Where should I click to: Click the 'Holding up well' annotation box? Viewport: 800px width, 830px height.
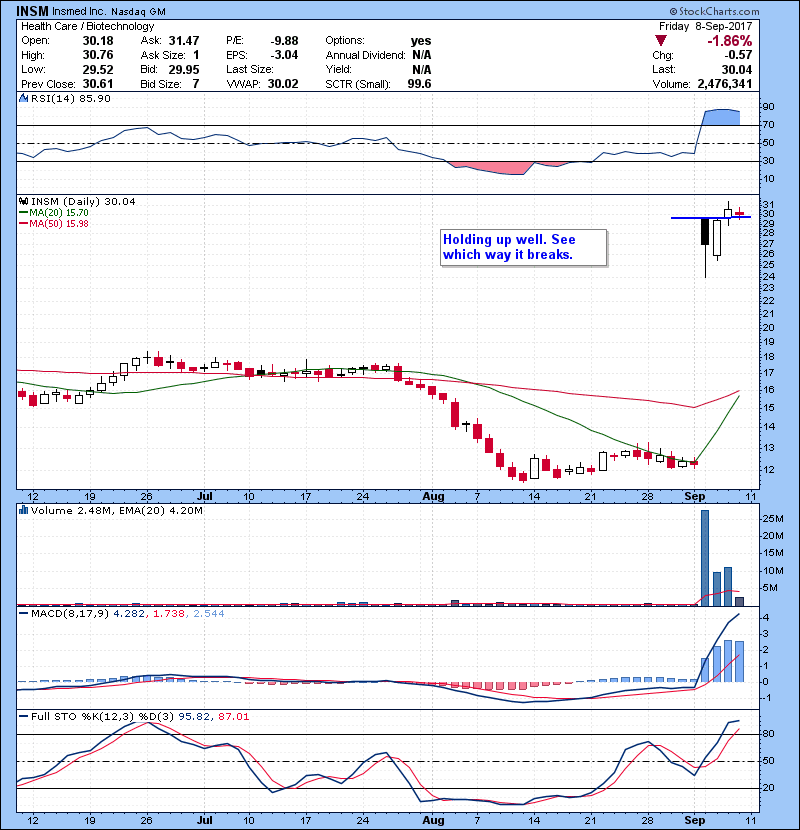tap(523, 247)
